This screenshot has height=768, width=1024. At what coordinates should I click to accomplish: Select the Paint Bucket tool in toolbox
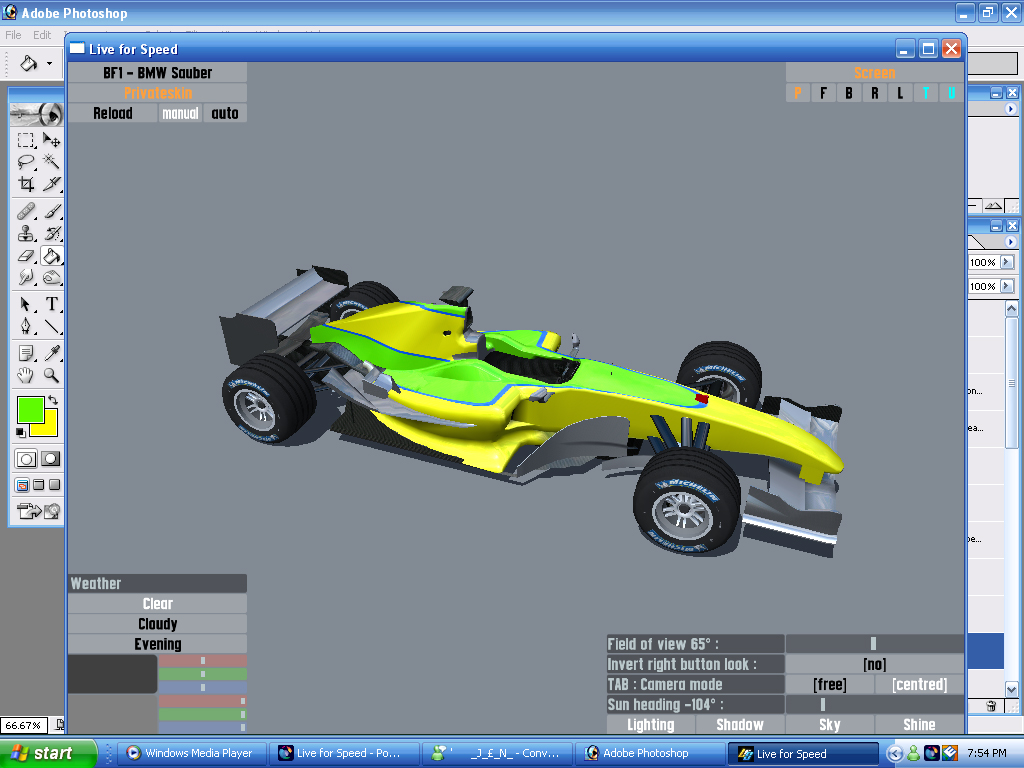point(51,255)
